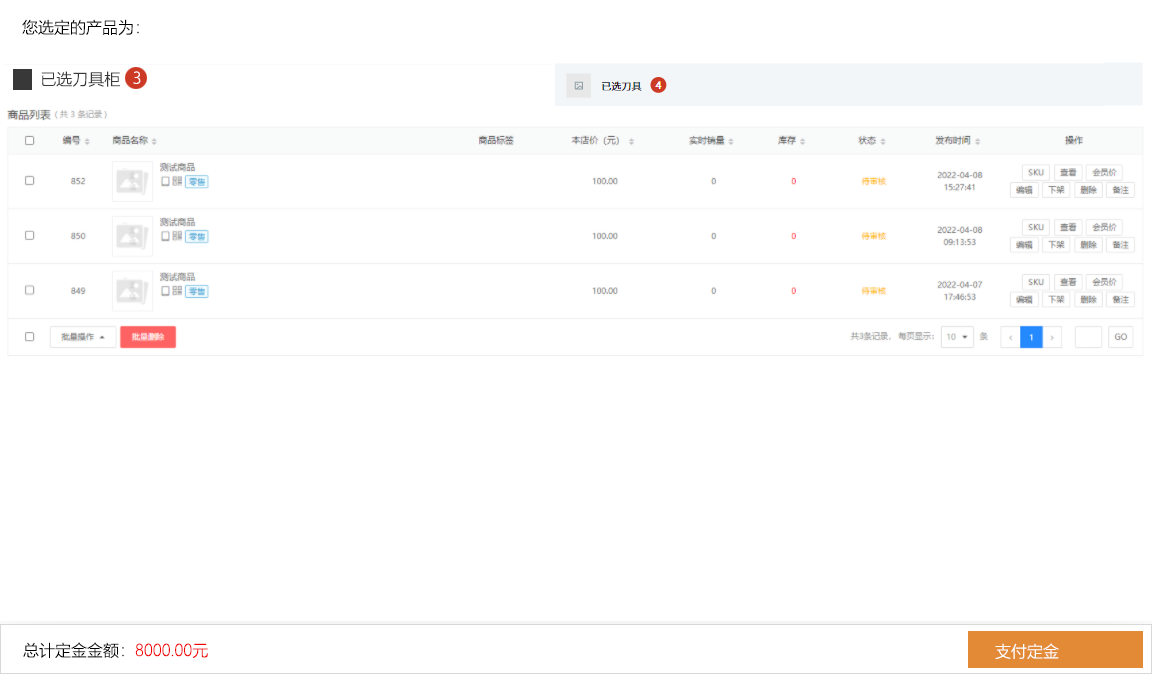1152x674 pixels.
Task: Click the orange 支付定金 button
Action: pyautogui.click(x=1054, y=650)
